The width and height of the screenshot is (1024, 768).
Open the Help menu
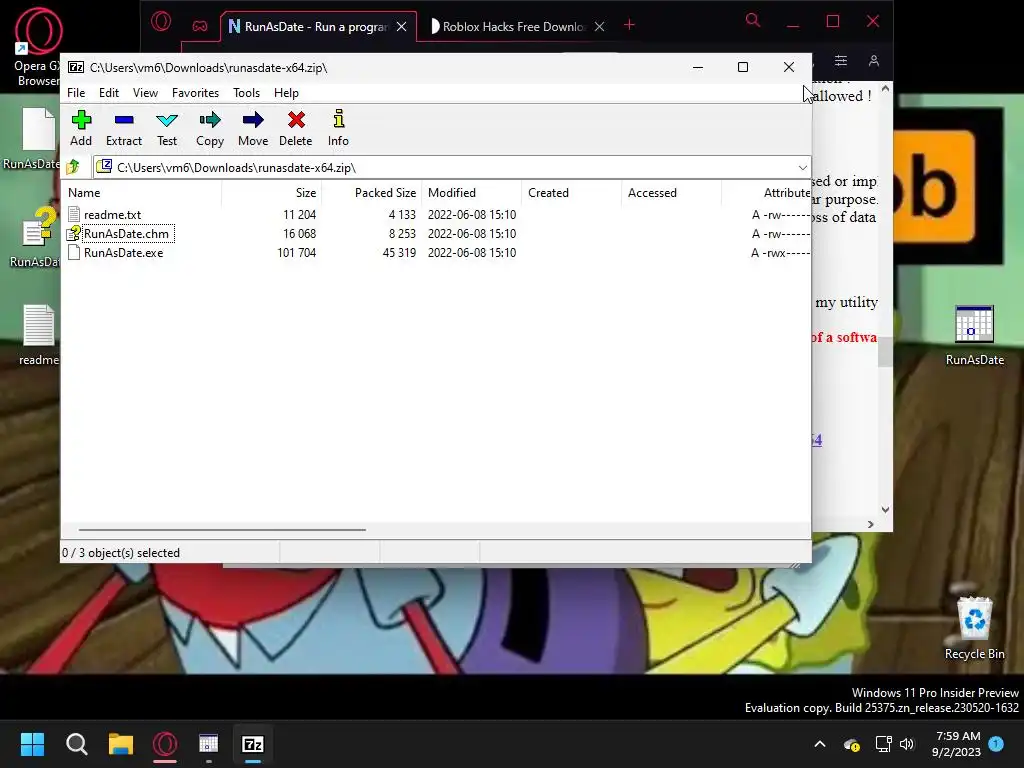click(286, 93)
